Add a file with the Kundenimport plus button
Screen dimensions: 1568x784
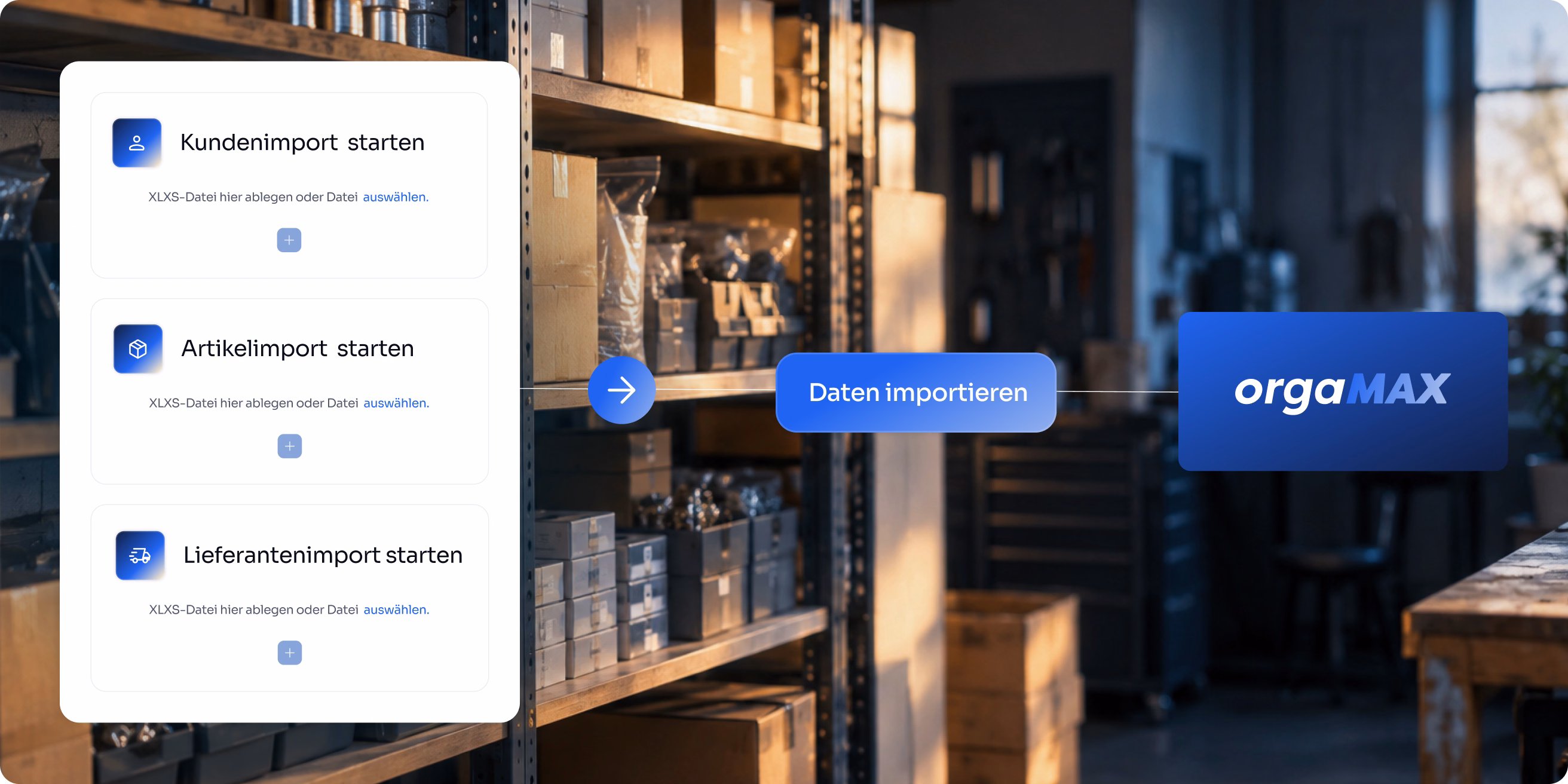[x=289, y=240]
